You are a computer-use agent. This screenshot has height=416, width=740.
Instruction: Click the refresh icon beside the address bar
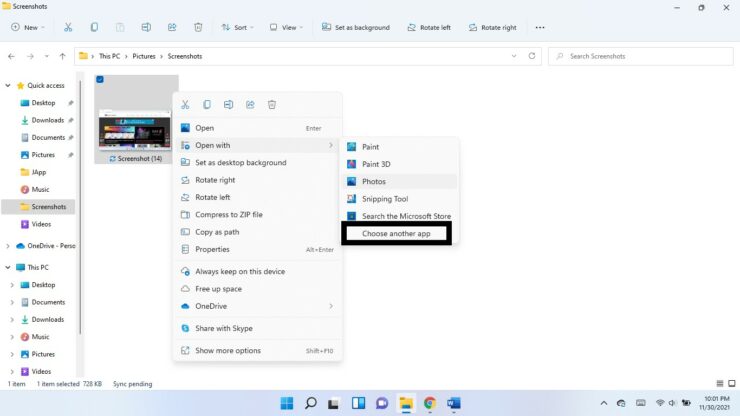pyautogui.click(x=532, y=56)
